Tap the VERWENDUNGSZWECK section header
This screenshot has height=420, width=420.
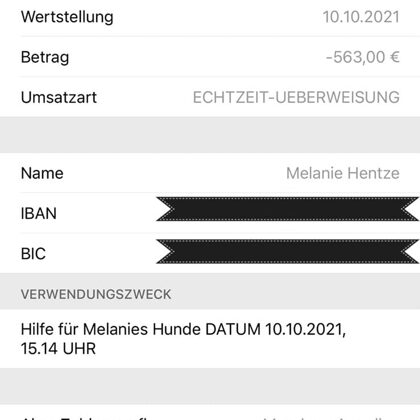click(96, 294)
